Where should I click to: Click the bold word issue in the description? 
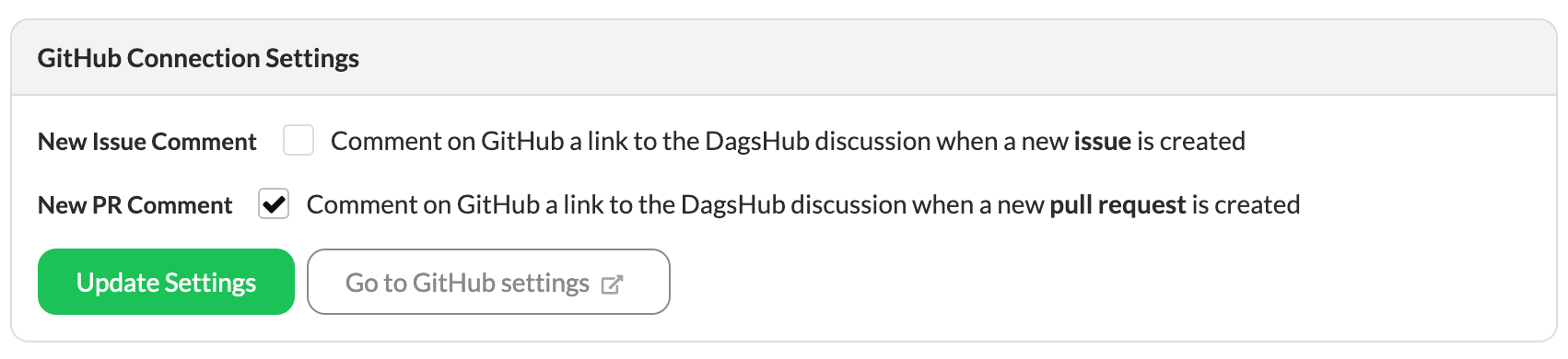coord(1103,141)
